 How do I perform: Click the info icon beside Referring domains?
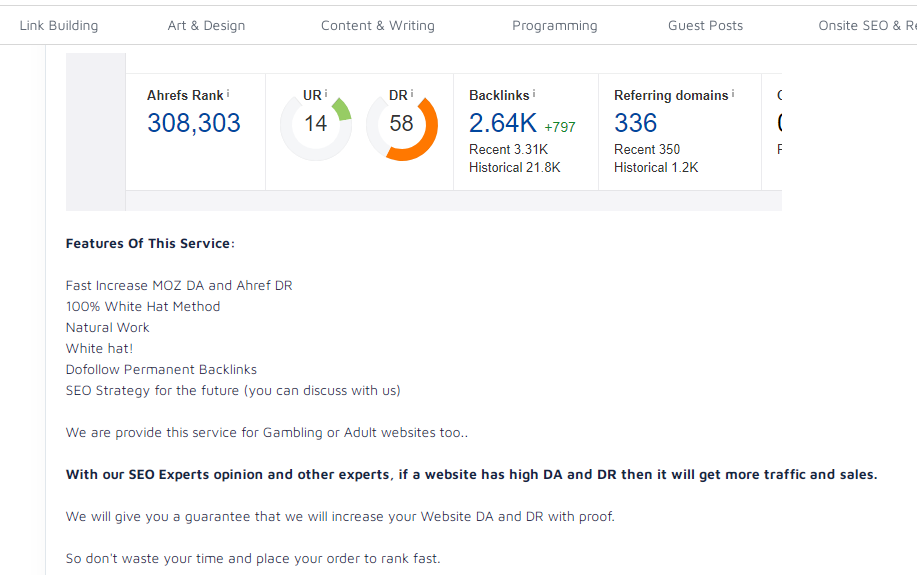pos(733,93)
